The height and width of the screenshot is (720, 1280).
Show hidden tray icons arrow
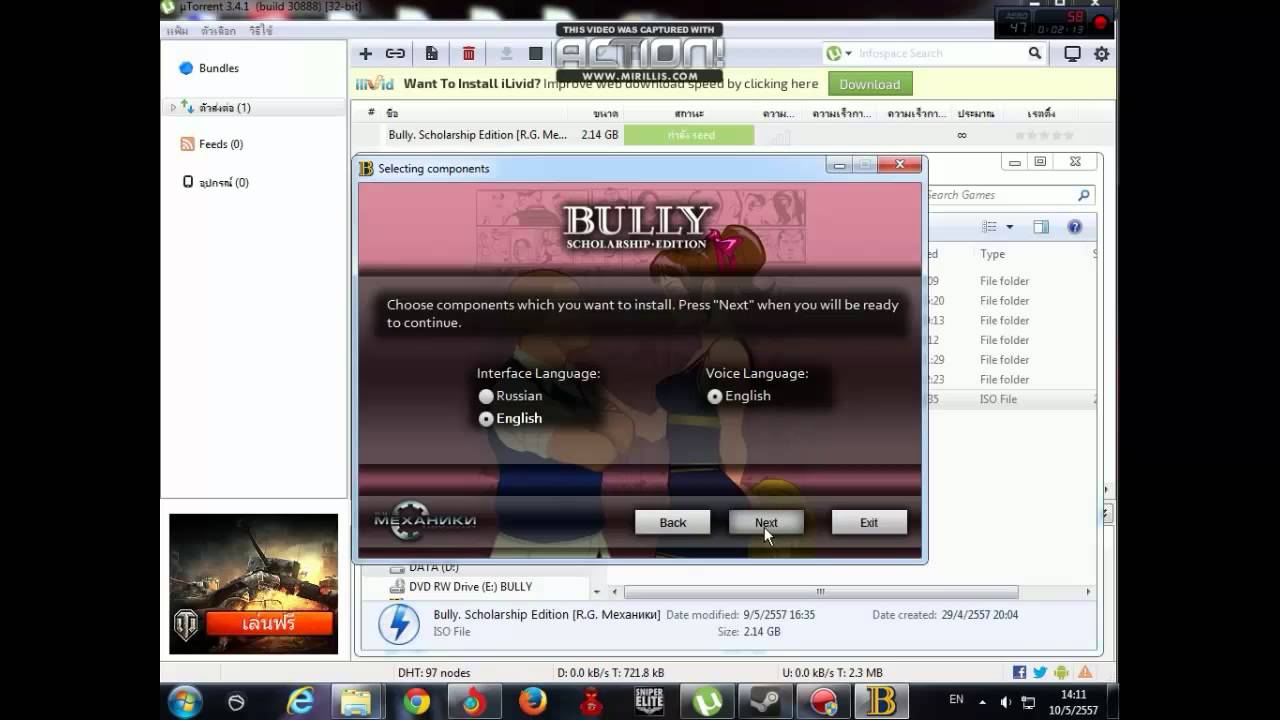click(x=982, y=702)
